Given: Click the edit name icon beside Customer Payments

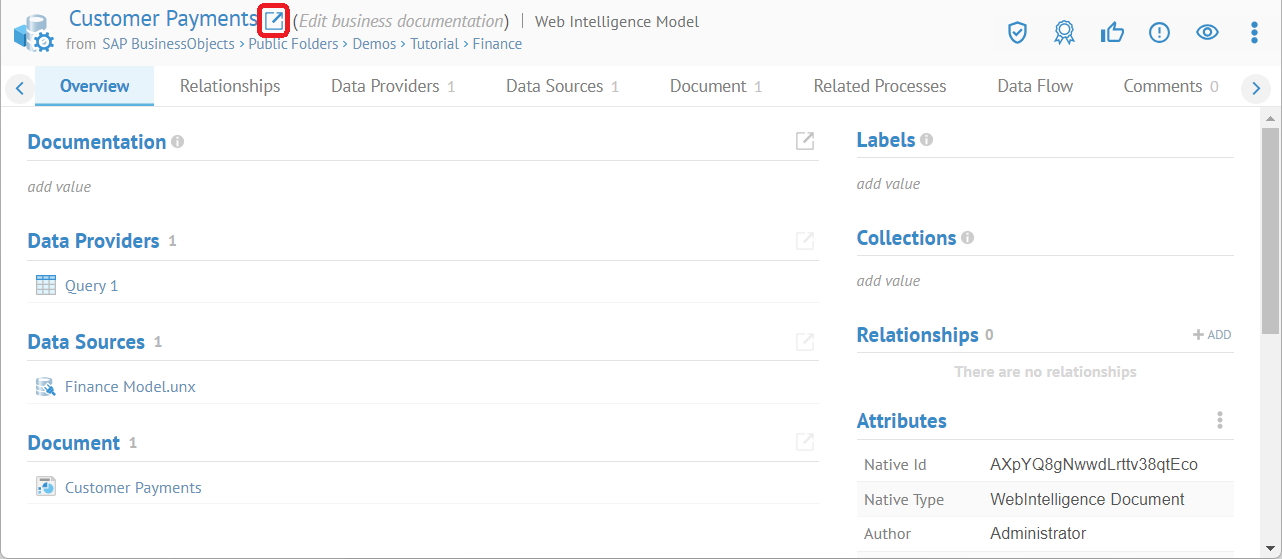Looking at the screenshot, I should pos(274,20).
